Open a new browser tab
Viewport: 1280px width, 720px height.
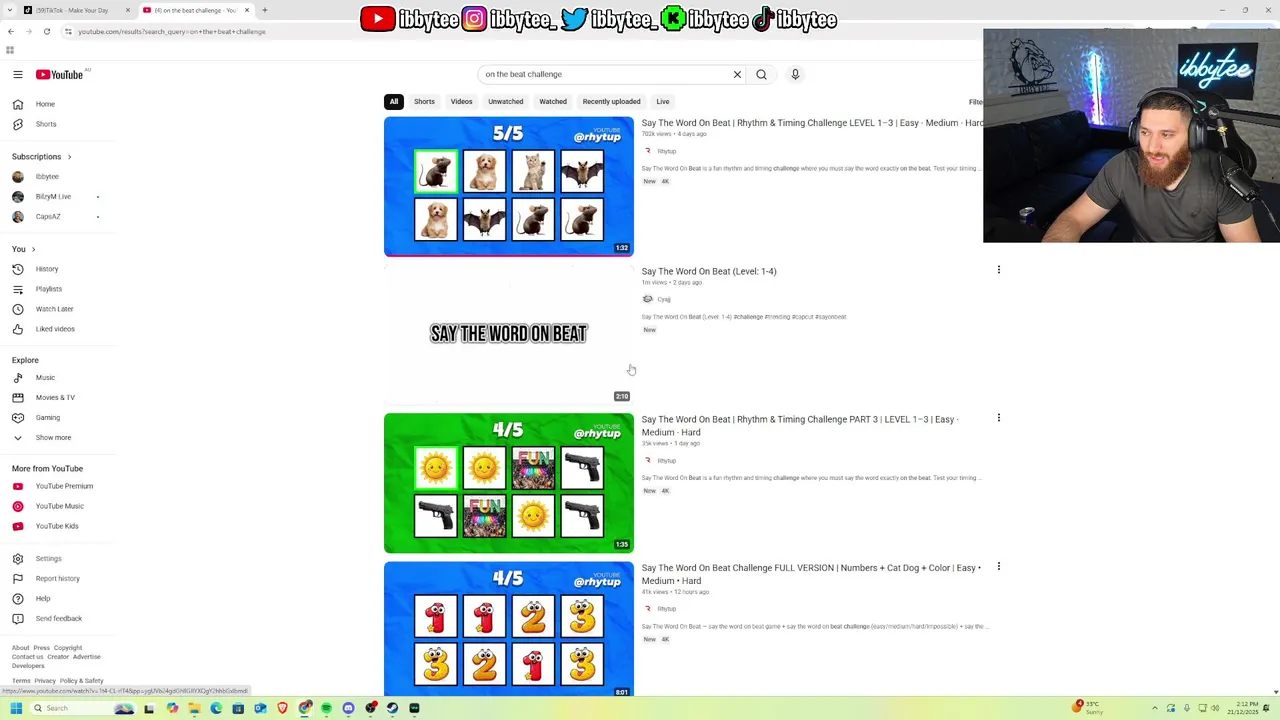pos(264,10)
